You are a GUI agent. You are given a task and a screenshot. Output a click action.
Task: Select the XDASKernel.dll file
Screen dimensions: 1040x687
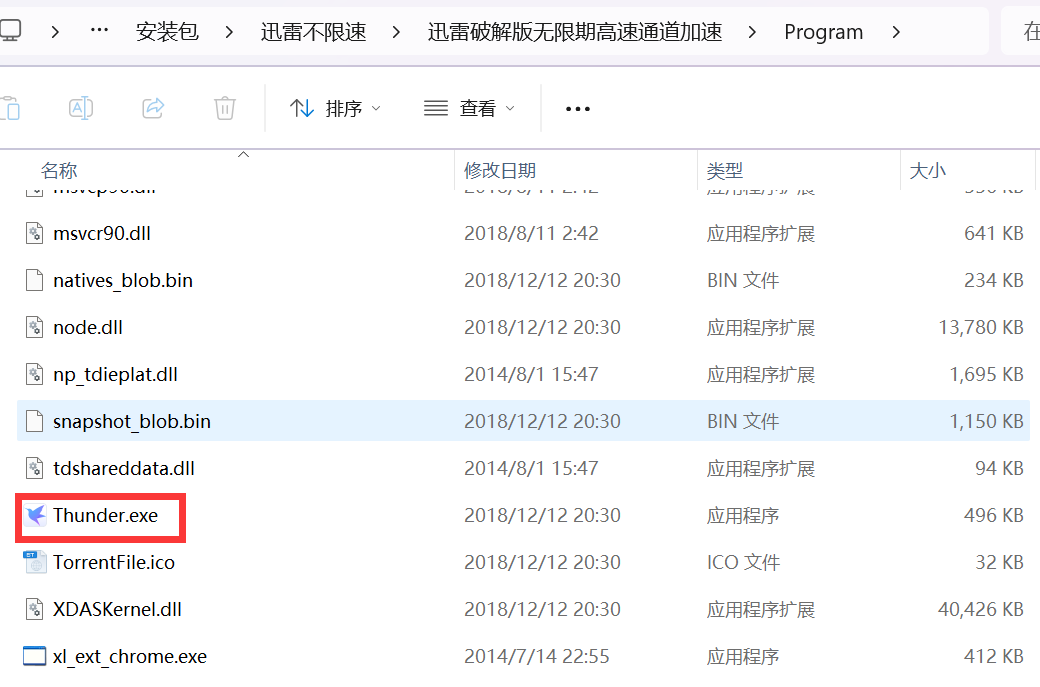coord(117,609)
